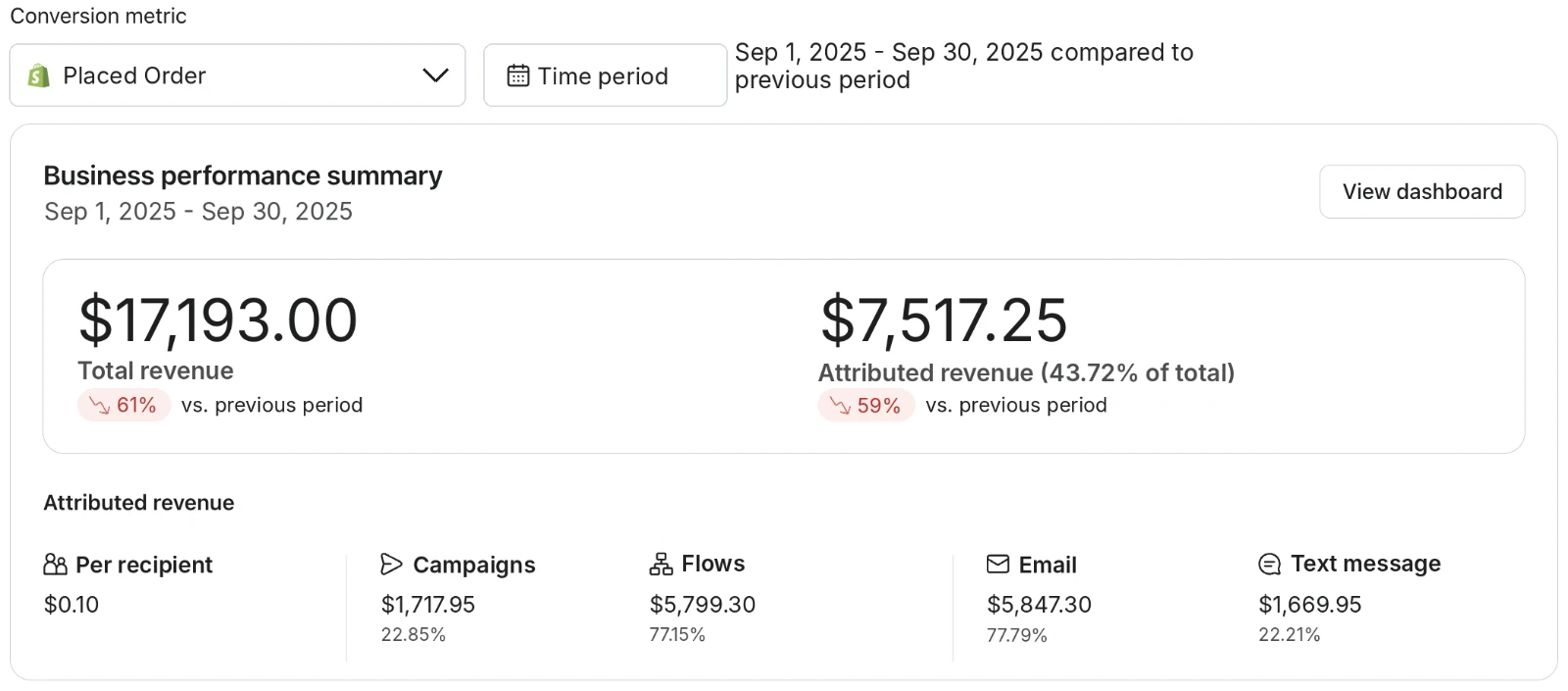Click the chevron arrow on Placed Order dropdown
This screenshot has width=1568, height=691.
pyautogui.click(x=435, y=75)
